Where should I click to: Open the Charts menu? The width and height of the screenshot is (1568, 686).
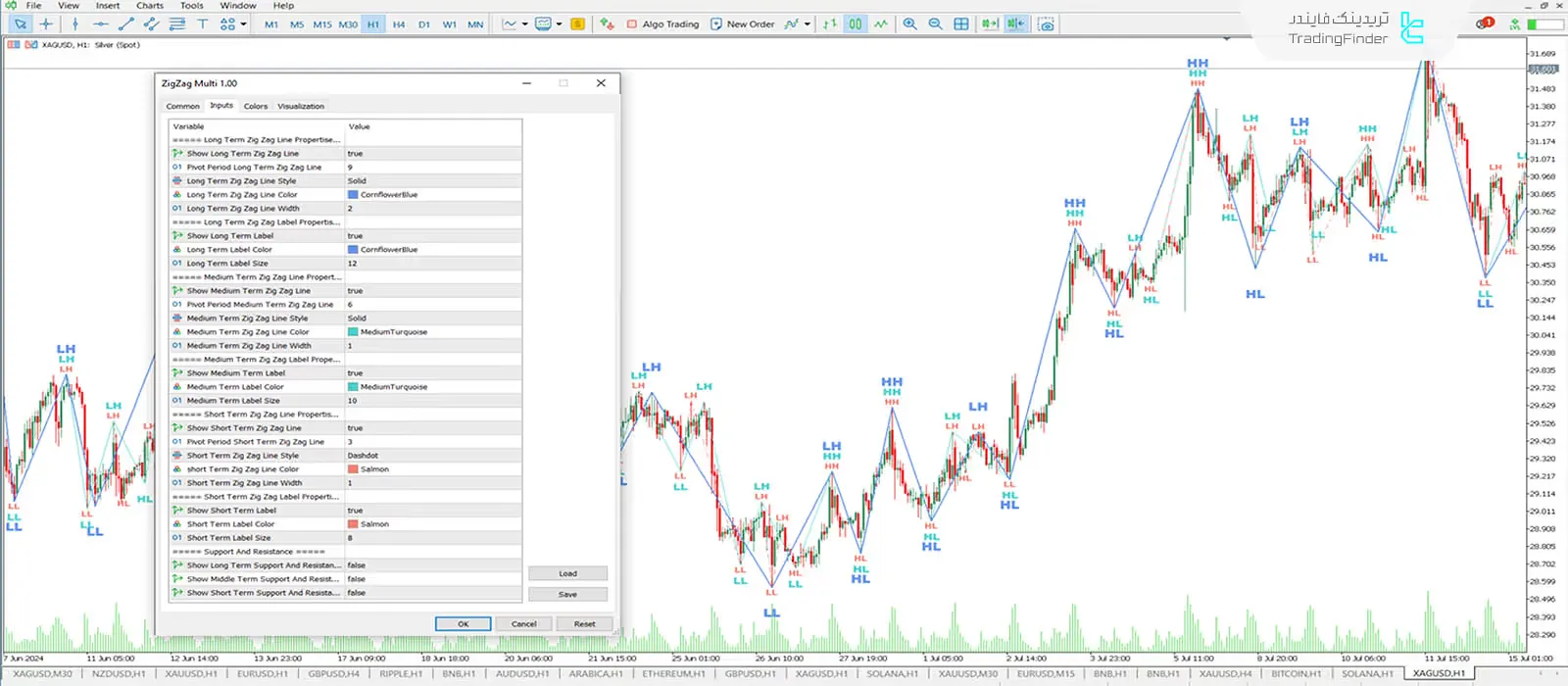coord(149,6)
